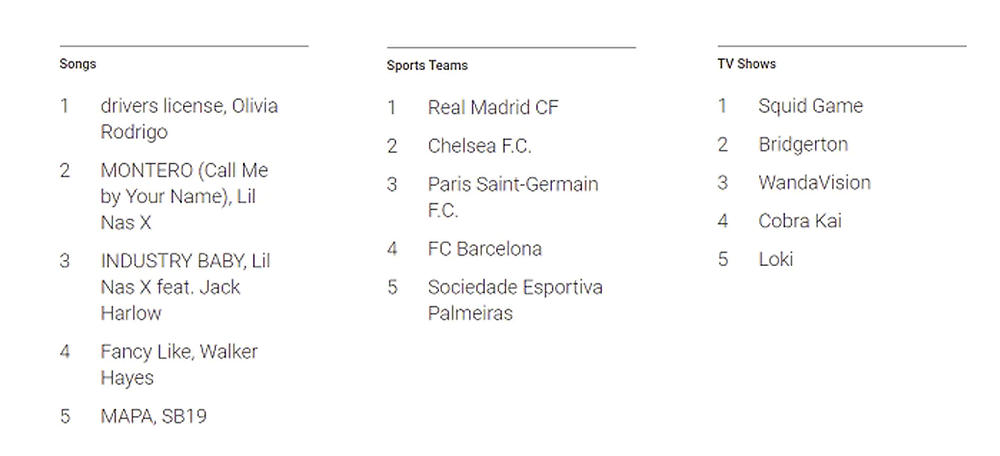Click Loki in the TV Shows list
The width and height of the screenshot is (1000, 456).
coord(776,260)
